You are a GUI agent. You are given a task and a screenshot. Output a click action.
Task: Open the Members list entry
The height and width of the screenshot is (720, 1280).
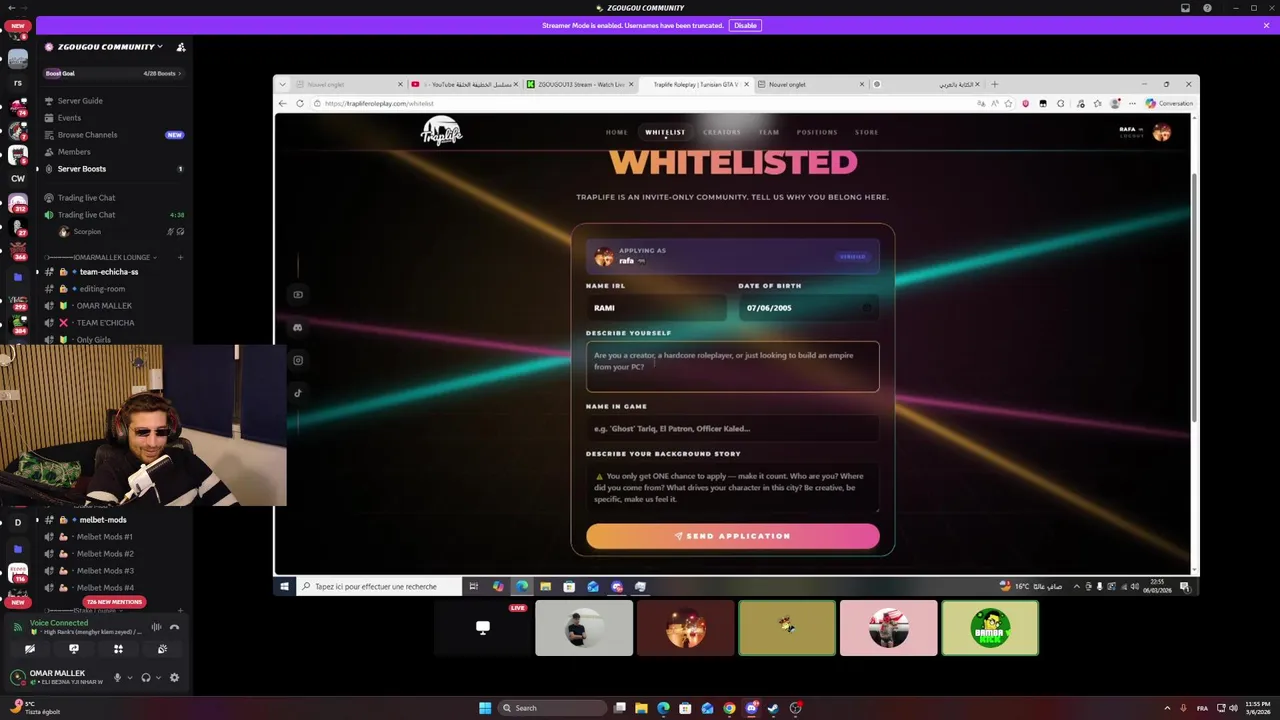(74, 152)
